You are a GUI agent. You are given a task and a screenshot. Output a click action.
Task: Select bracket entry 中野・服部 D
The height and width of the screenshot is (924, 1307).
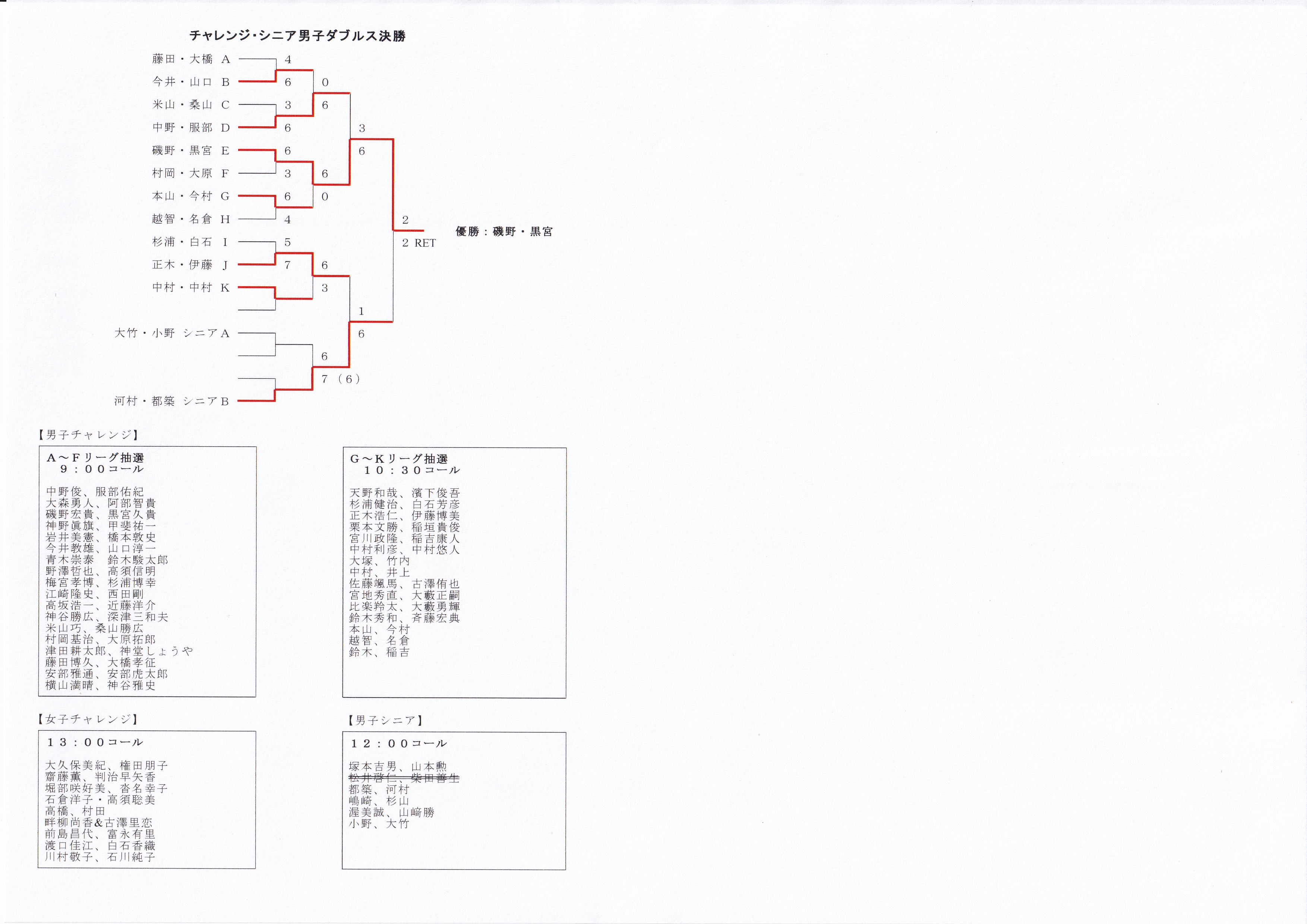click(x=191, y=127)
